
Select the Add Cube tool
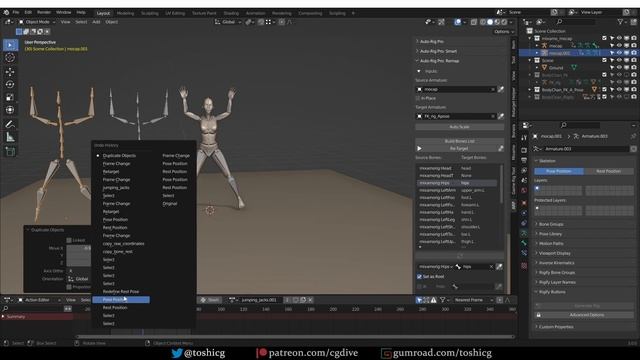click(10, 151)
